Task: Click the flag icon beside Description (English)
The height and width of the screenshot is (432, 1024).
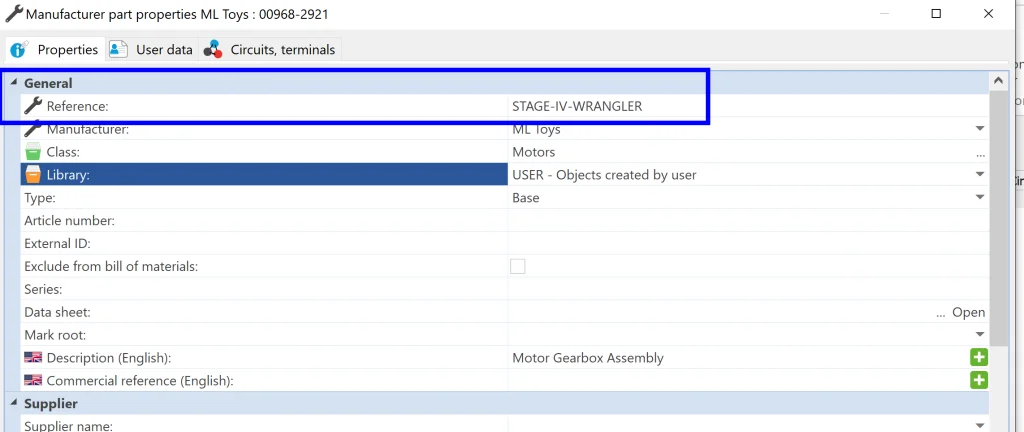Action: coord(33,358)
